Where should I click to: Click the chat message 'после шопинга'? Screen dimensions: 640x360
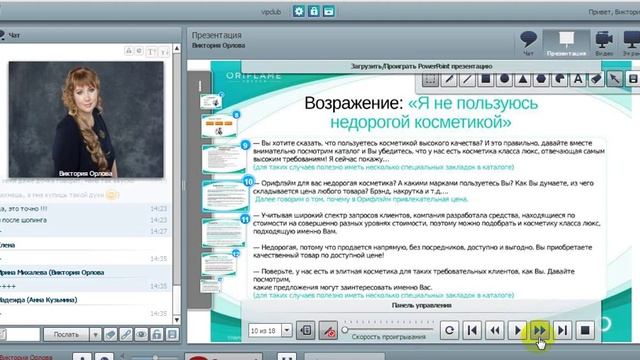tap(24, 220)
